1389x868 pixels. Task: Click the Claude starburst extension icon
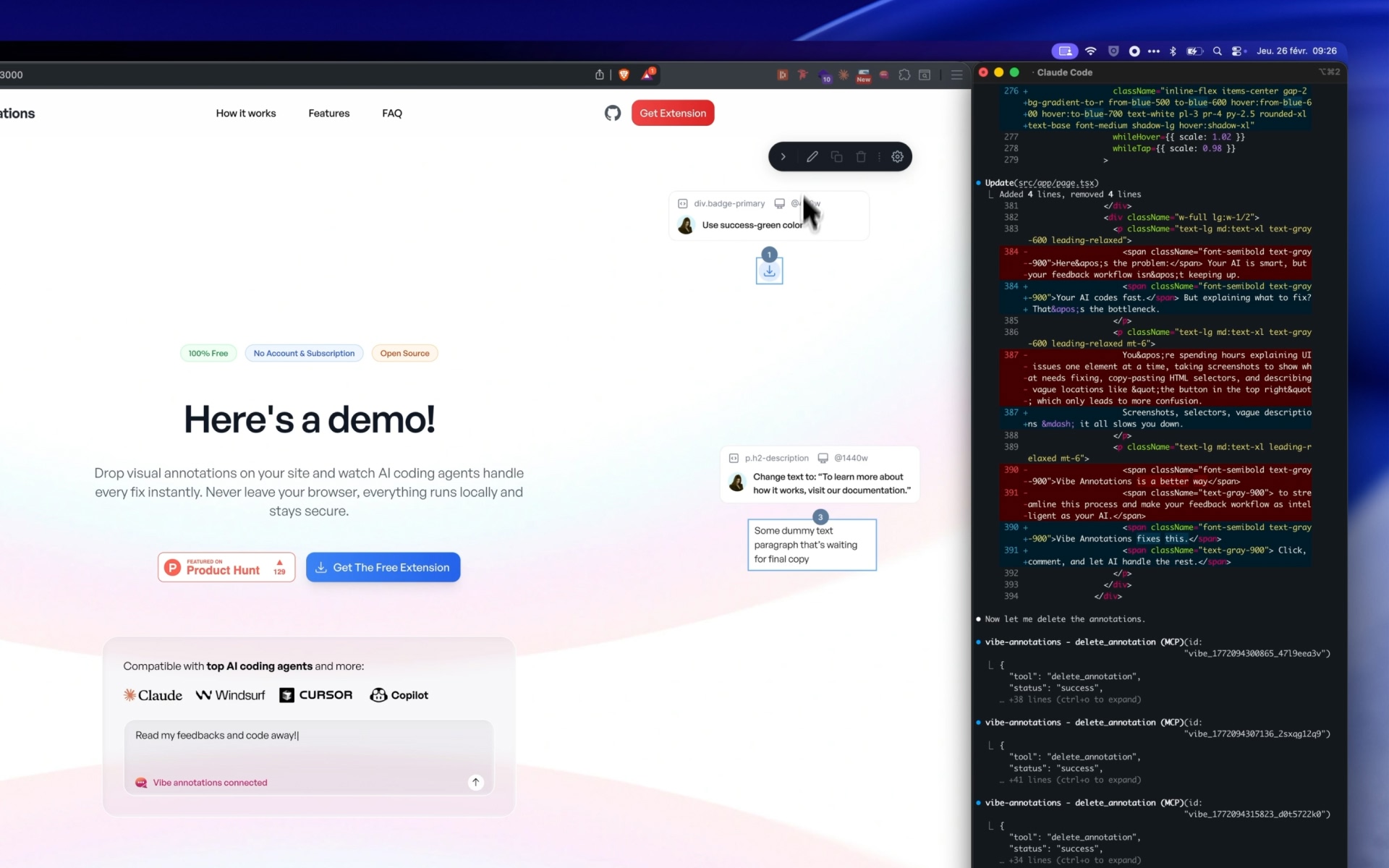[x=844, y=75]
